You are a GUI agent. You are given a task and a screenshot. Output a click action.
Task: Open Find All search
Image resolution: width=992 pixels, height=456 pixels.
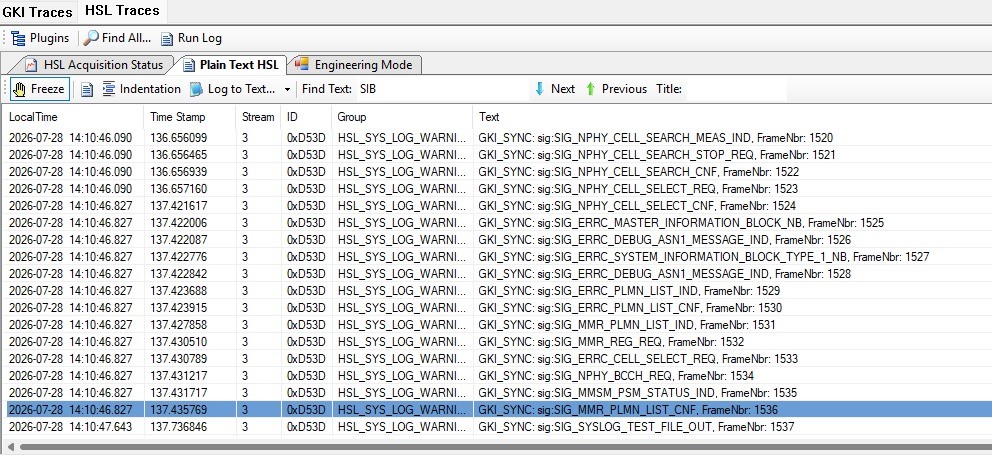(x=118, y=38)
